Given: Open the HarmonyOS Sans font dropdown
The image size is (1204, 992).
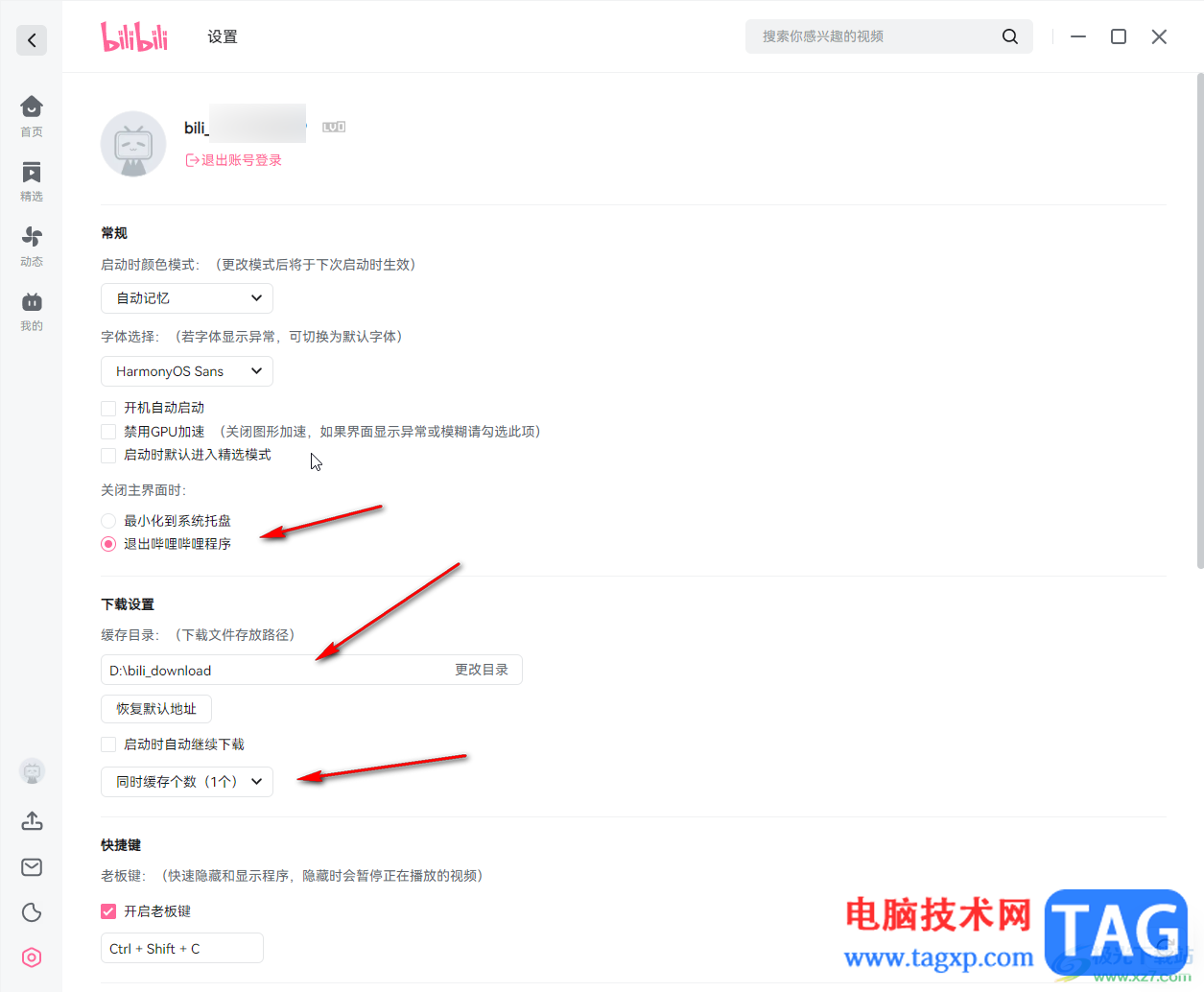Looking at the screenshot, I should [x=187, y=371].
